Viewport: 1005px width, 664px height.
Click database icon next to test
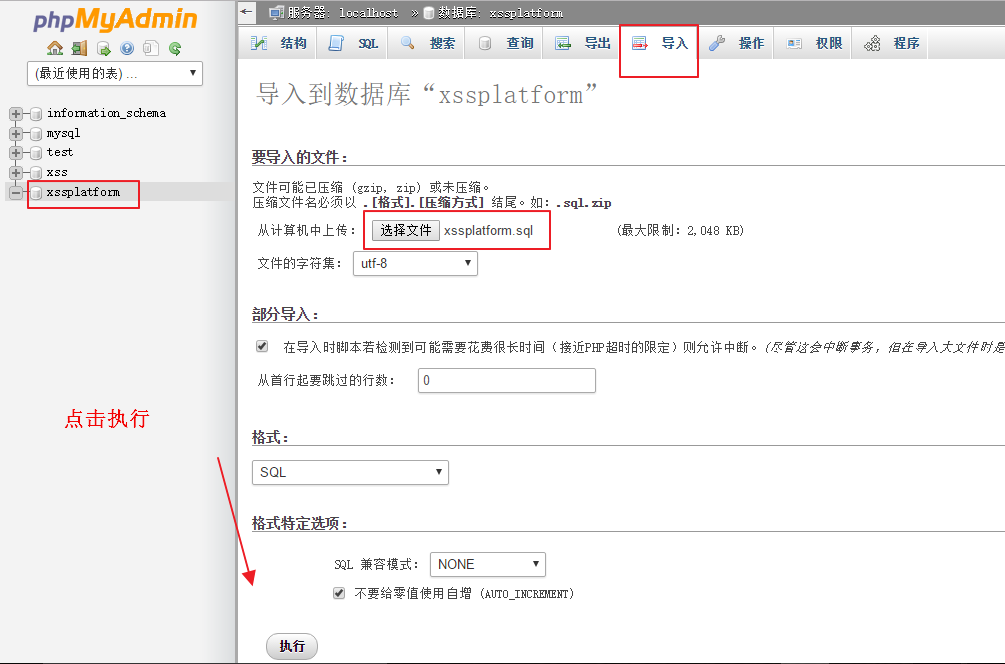(36, 153)
